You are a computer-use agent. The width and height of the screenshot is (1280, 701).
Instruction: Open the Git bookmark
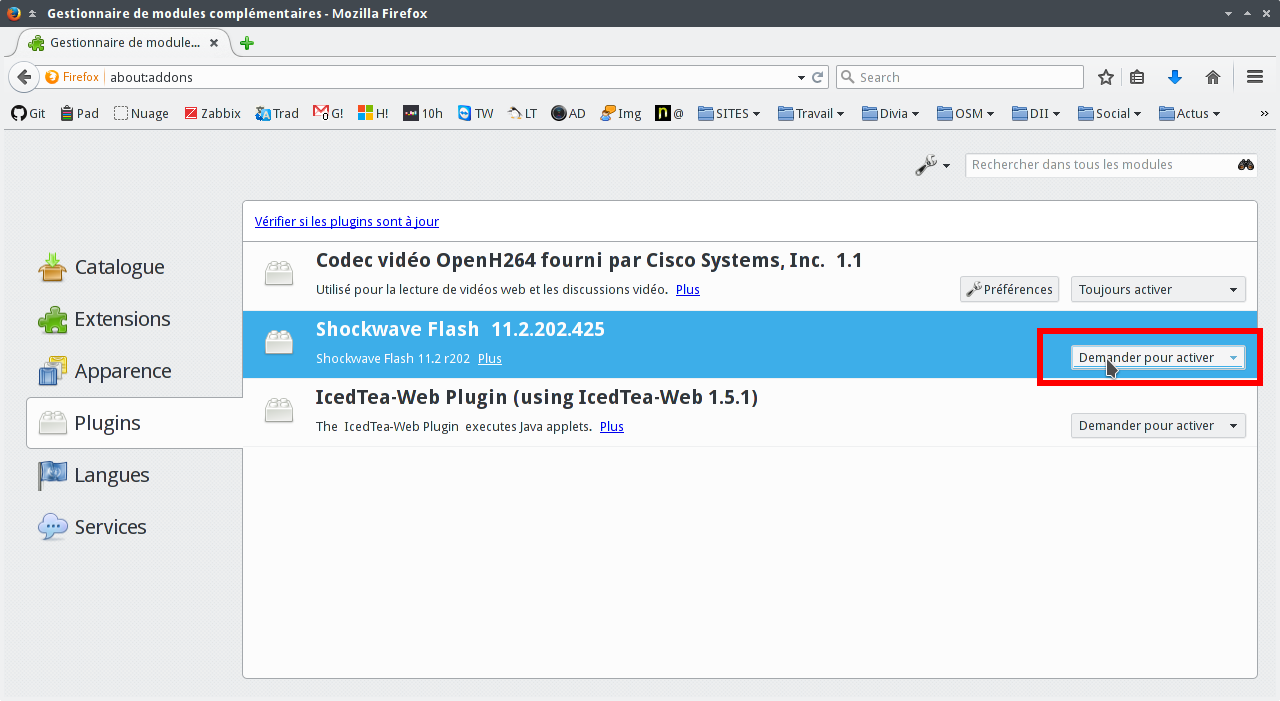pyautogui.click(x=28, y=113)
